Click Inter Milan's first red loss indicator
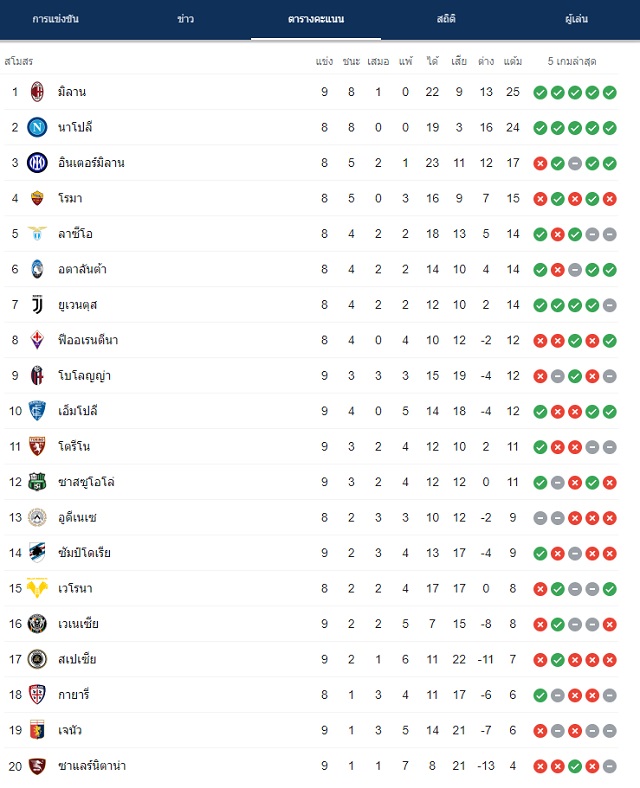 (x=540, y=163)
